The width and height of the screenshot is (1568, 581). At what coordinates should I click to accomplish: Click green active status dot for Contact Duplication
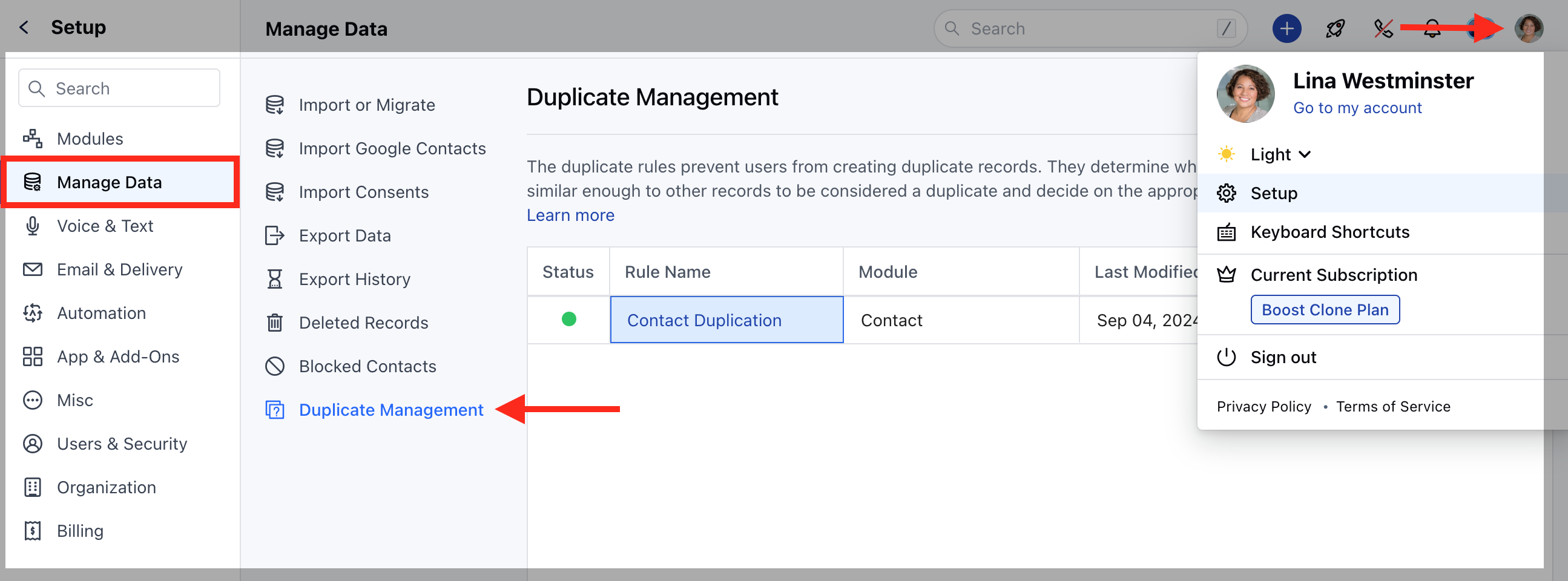[x=568, y=319]
